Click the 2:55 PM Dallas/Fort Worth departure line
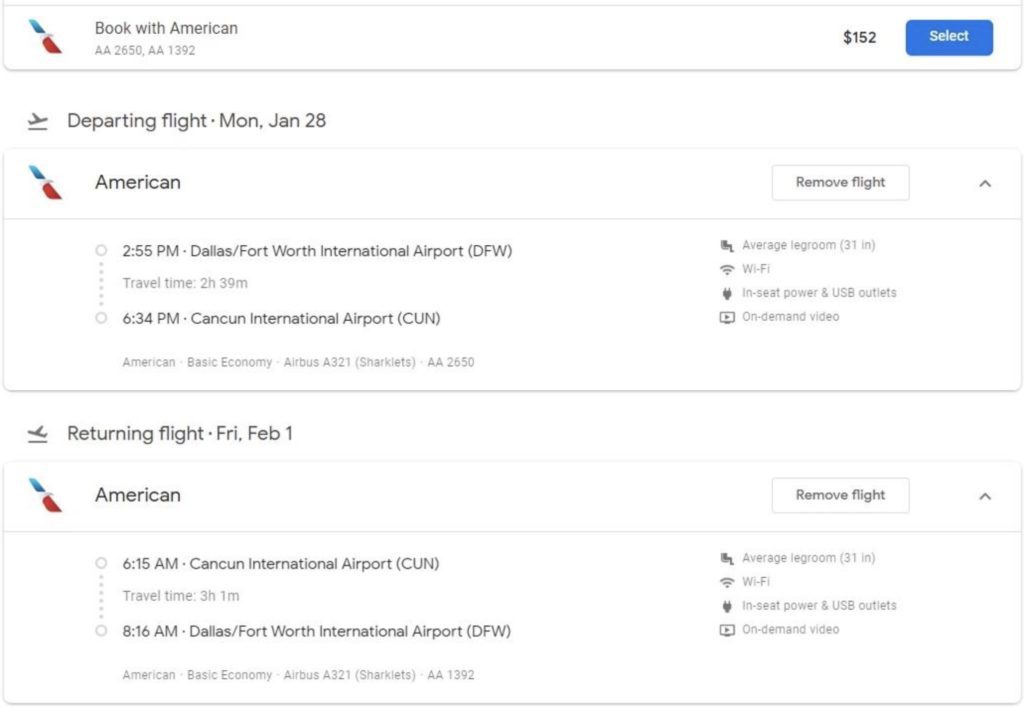This screenshot has height=707, width=1024. [x=317, y=251]
